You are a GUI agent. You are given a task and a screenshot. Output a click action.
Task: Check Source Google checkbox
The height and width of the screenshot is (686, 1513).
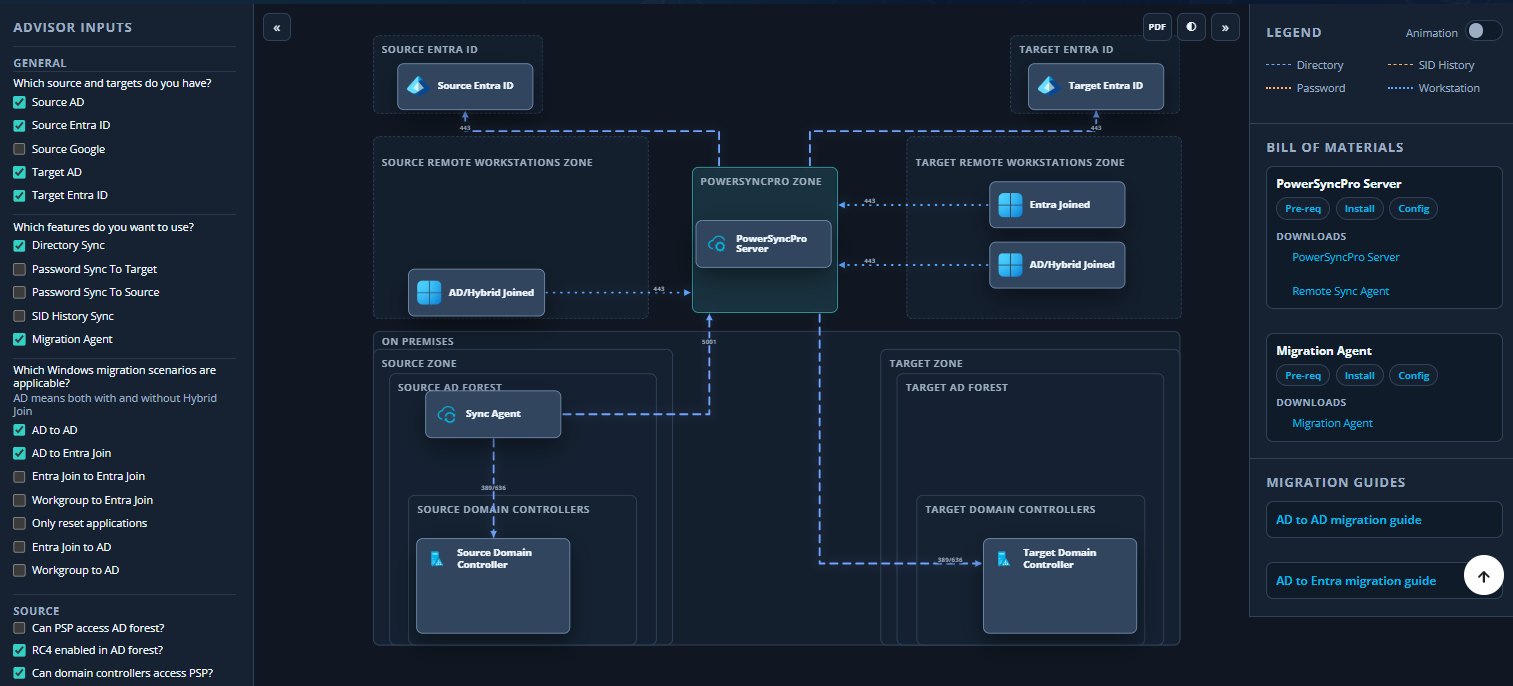[x=19, y=149]
